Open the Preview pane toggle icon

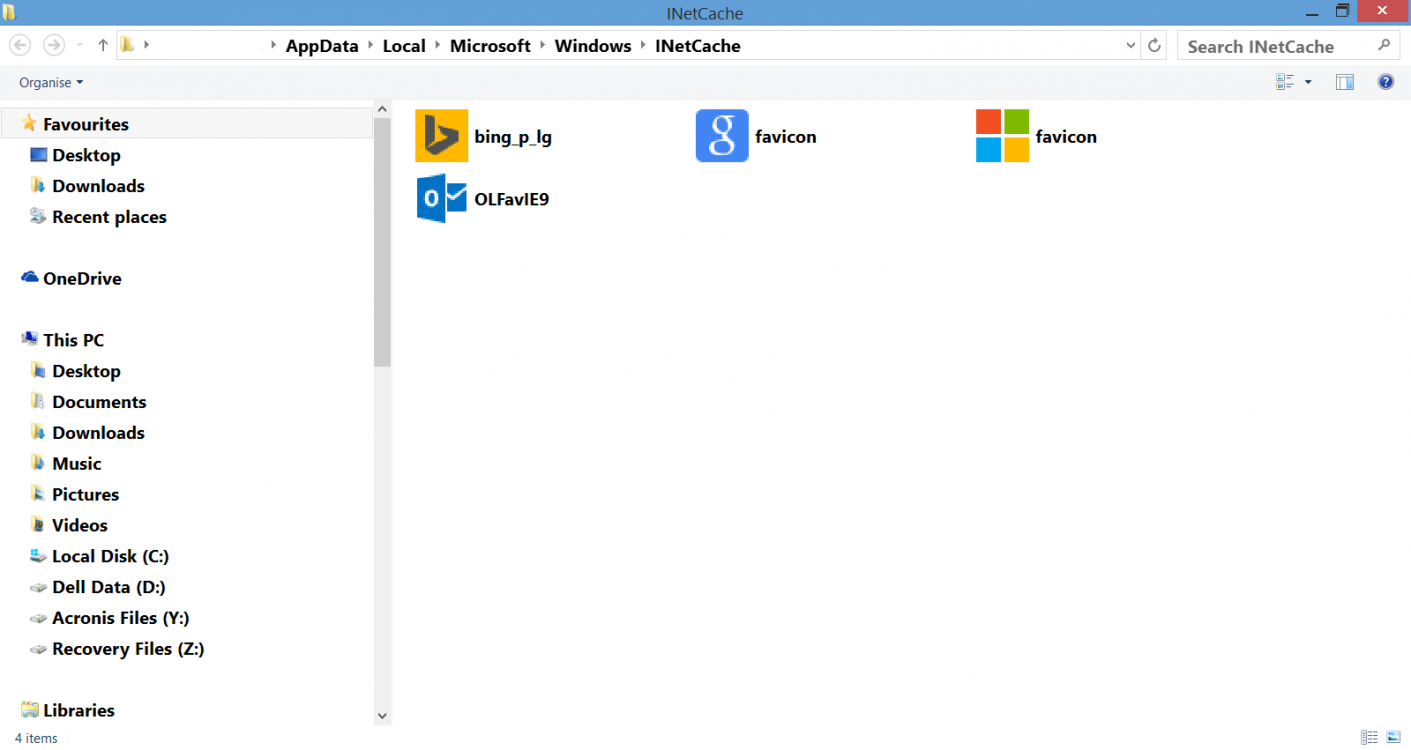coord(1344,81)
